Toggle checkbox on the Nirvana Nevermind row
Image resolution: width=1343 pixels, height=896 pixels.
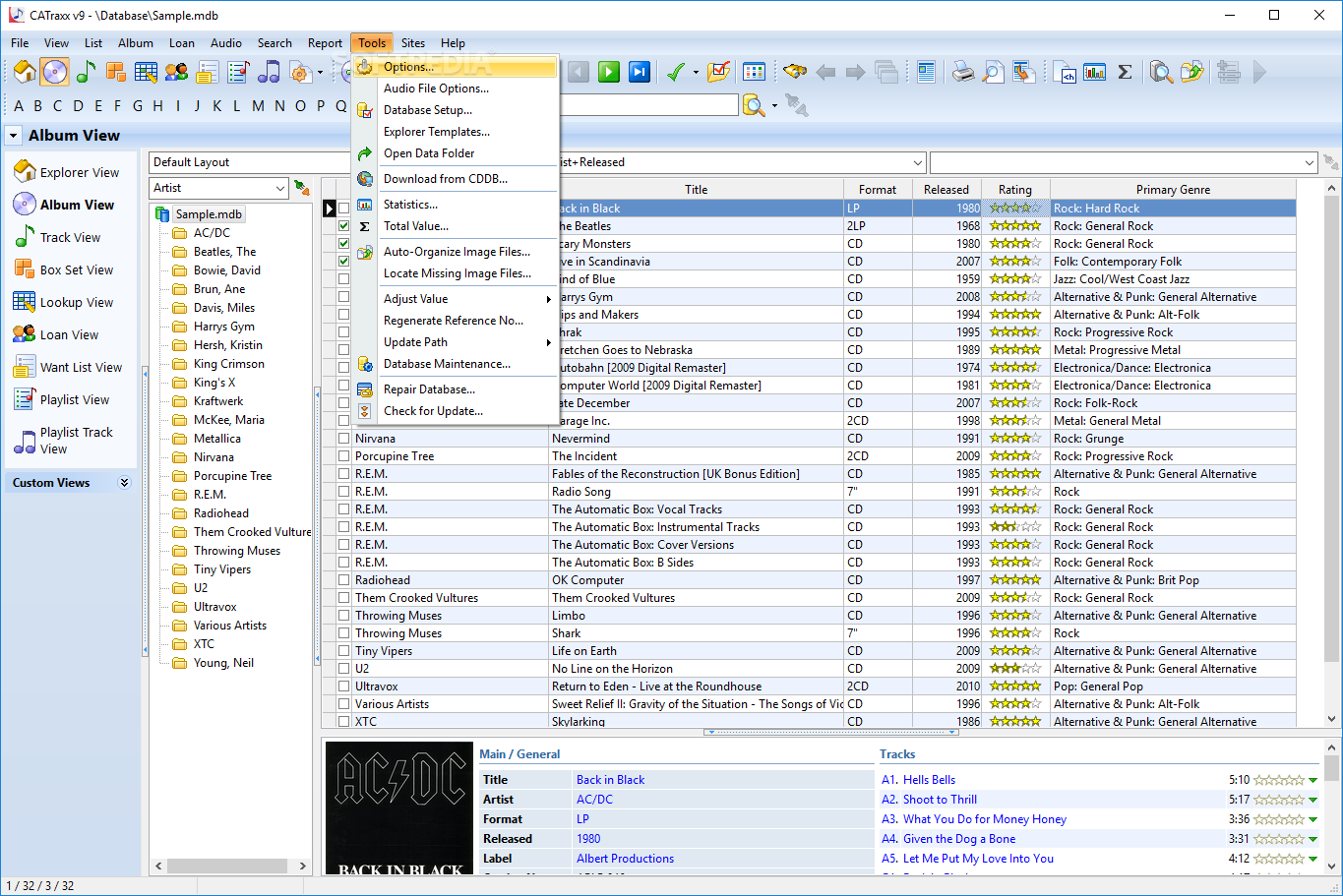[343, 439]
